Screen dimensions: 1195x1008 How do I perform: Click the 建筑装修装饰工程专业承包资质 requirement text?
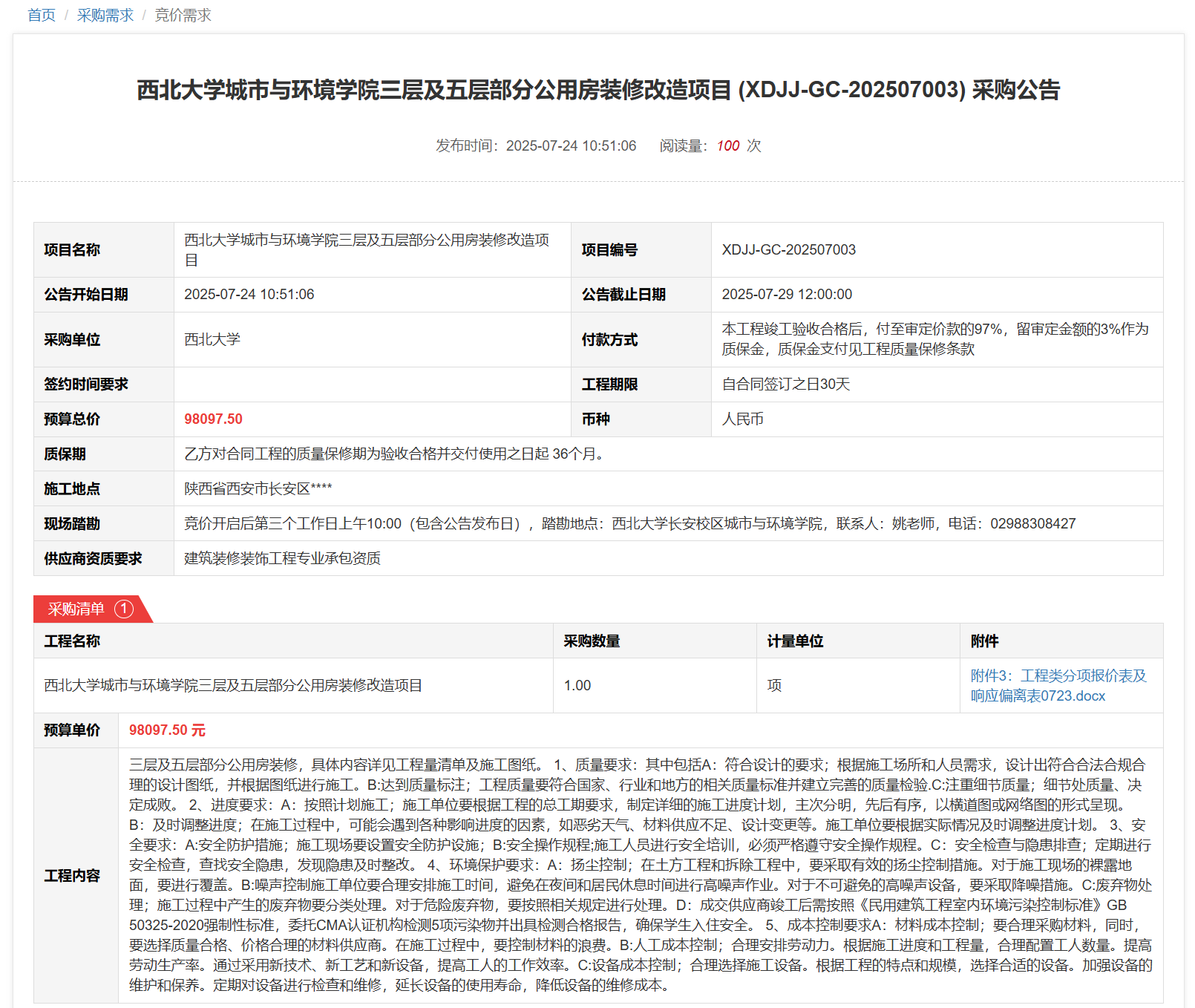point(282,558)
